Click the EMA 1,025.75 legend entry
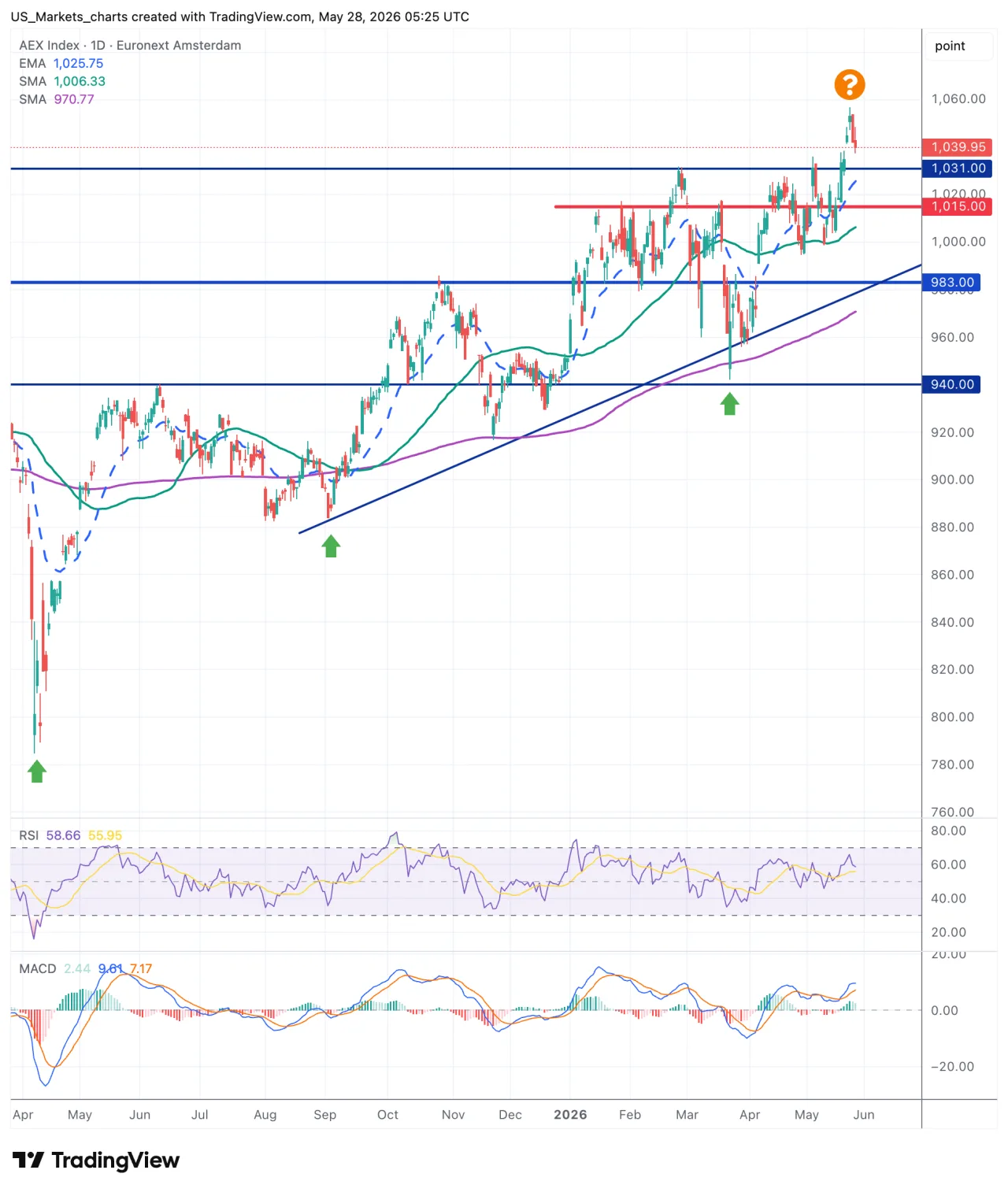 tap(61, 64)
